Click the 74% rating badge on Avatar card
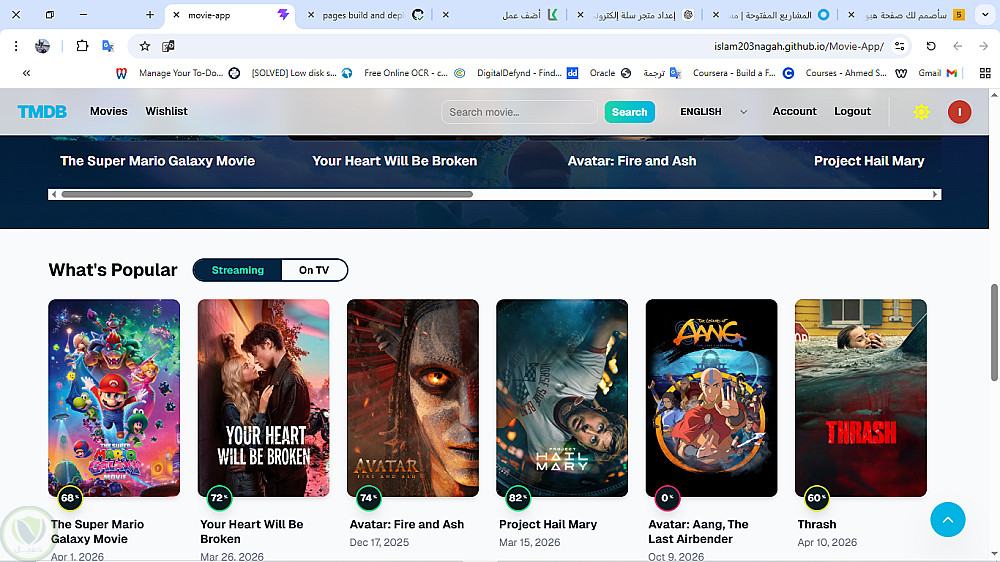Screen dimensions: 1000x562 click(x=369, y=498)
